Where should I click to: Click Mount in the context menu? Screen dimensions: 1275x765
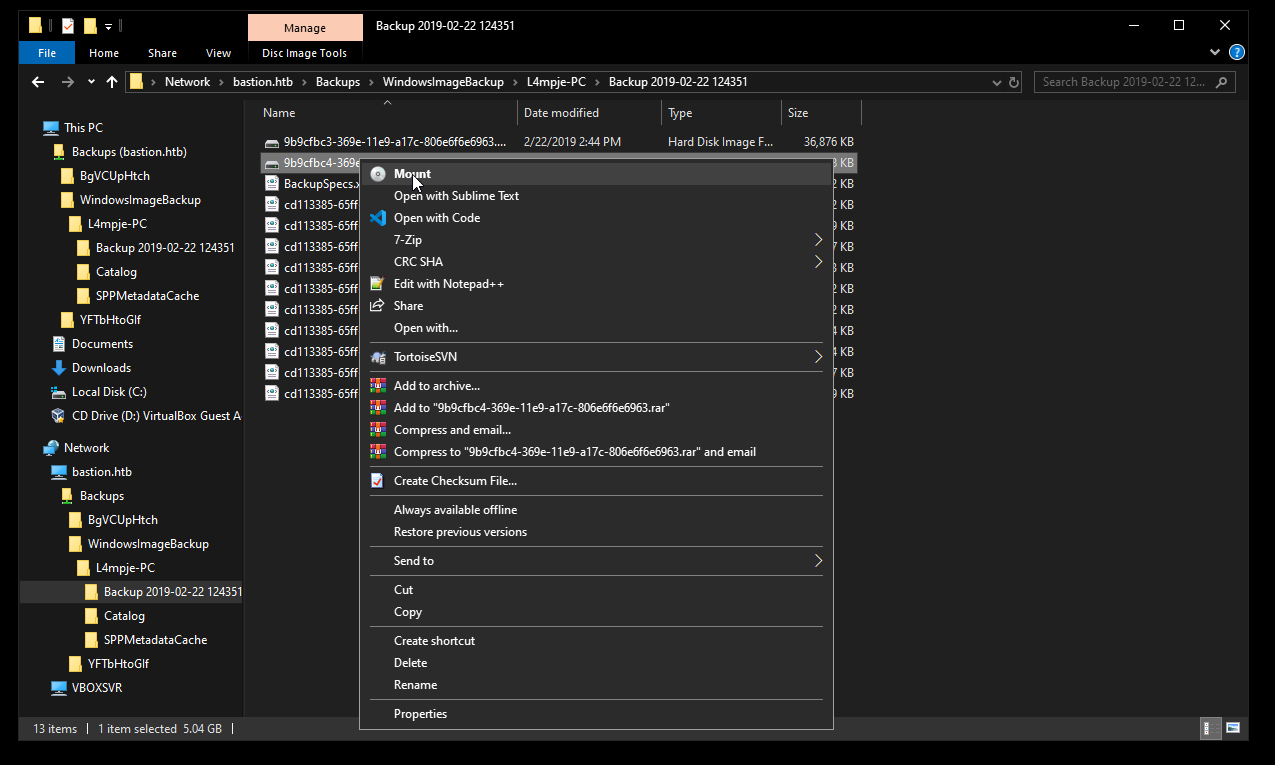[x=412, y=174]
